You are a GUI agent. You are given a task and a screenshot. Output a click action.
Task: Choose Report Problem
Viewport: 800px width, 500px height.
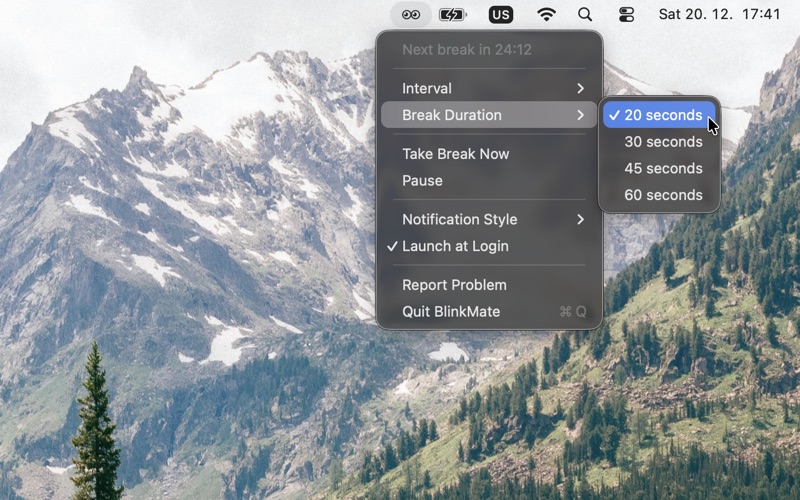pyautogui.click(x=489, y=285)
